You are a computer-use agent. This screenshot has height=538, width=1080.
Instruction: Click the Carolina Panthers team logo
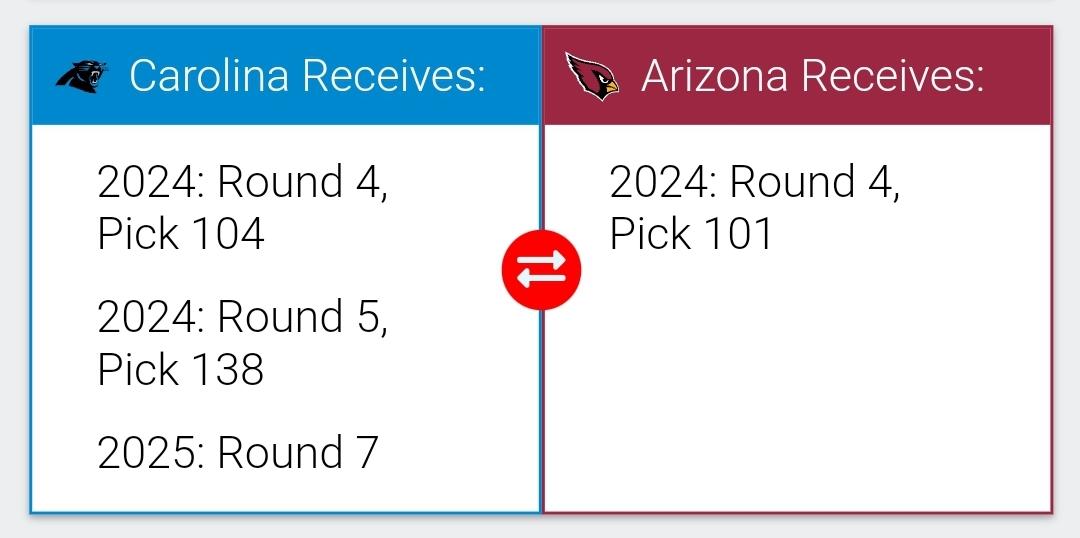(81, 76)
